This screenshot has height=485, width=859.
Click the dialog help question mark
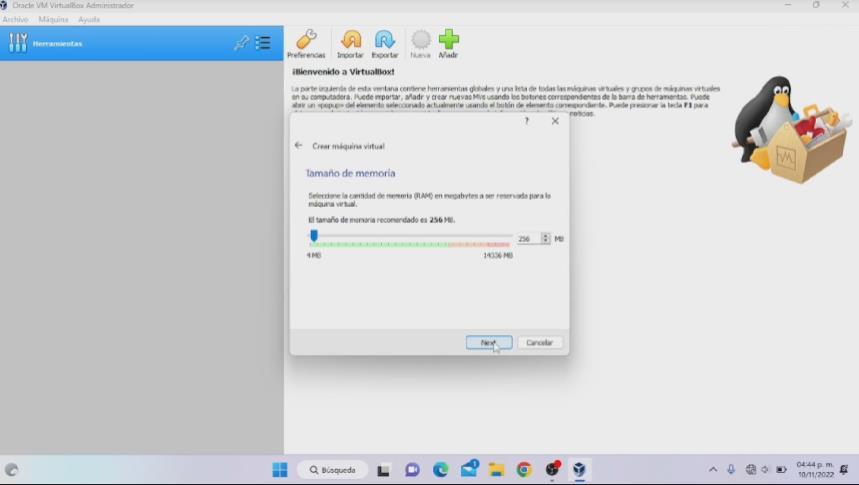(527, 121)
